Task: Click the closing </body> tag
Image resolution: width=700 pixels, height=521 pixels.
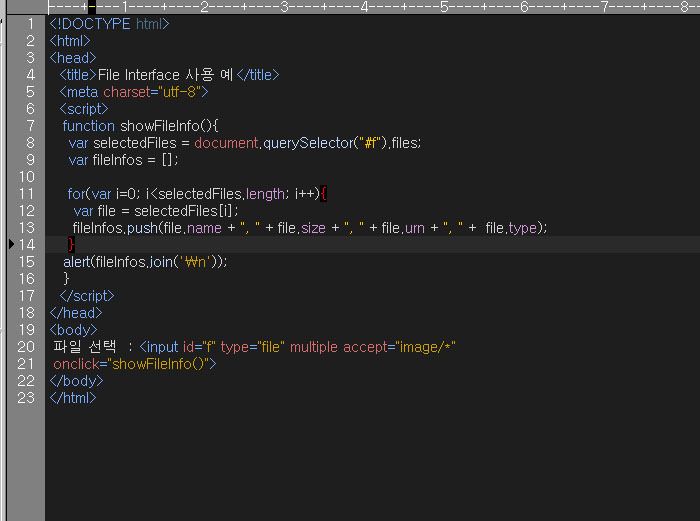Action: click(76, 381)
